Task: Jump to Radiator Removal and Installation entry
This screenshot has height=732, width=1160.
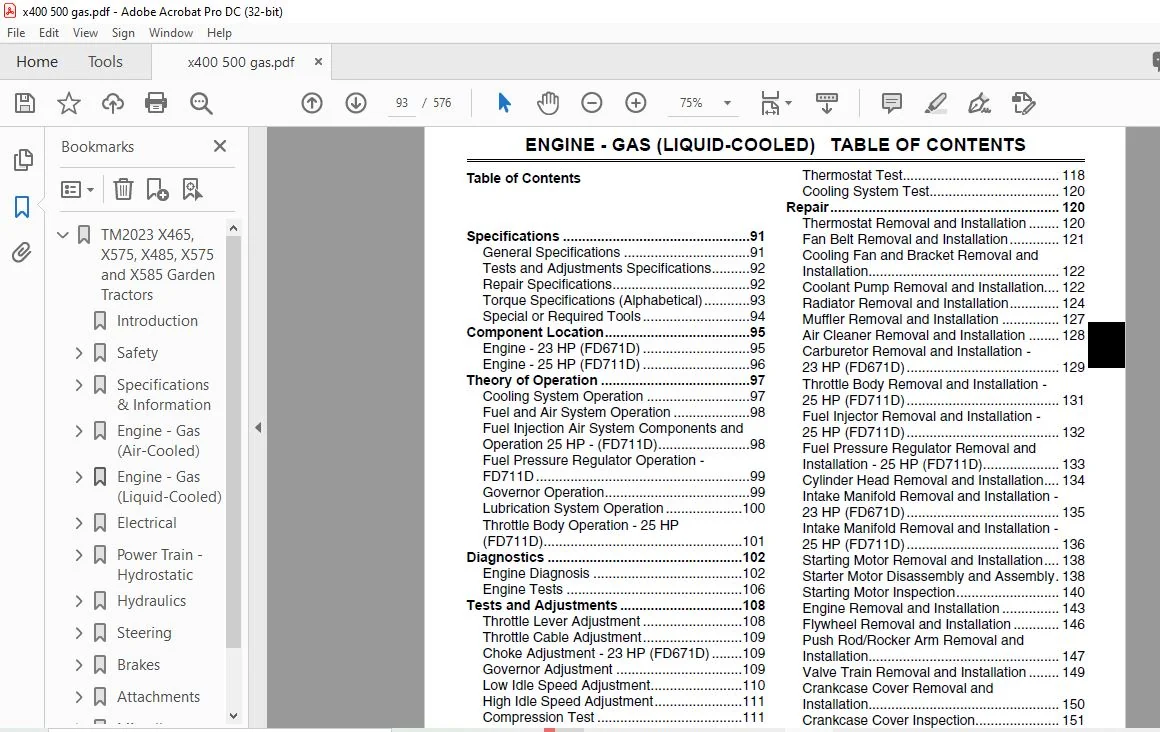Action: (x=943, y=303)
